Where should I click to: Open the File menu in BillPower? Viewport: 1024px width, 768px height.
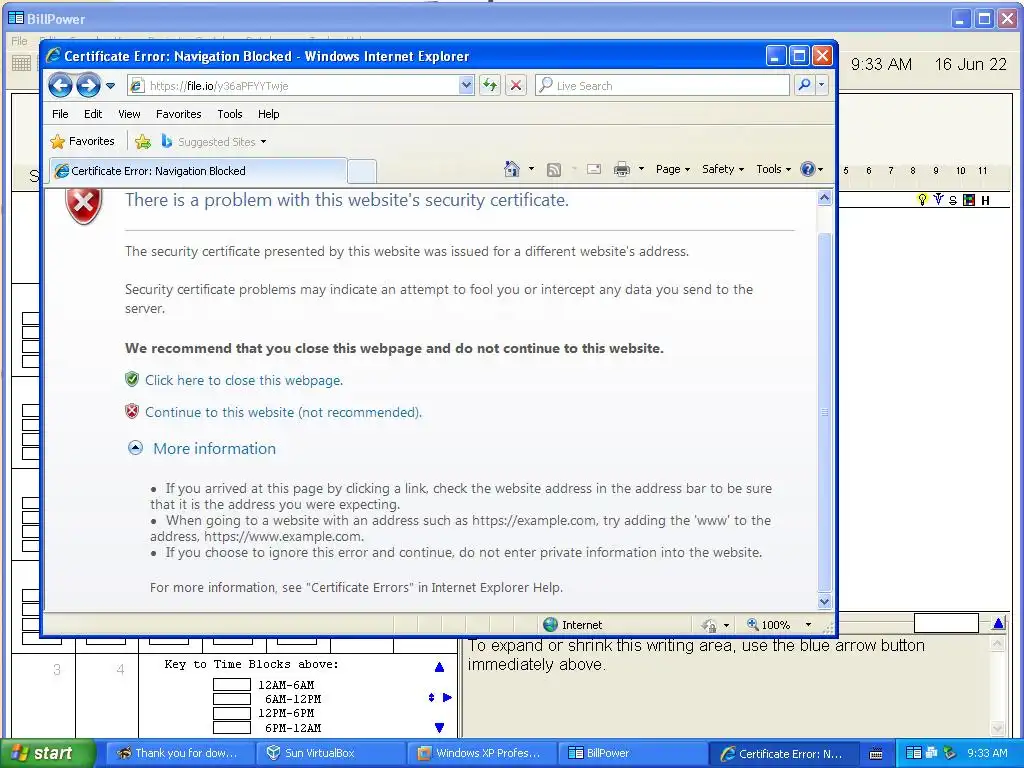19,41
